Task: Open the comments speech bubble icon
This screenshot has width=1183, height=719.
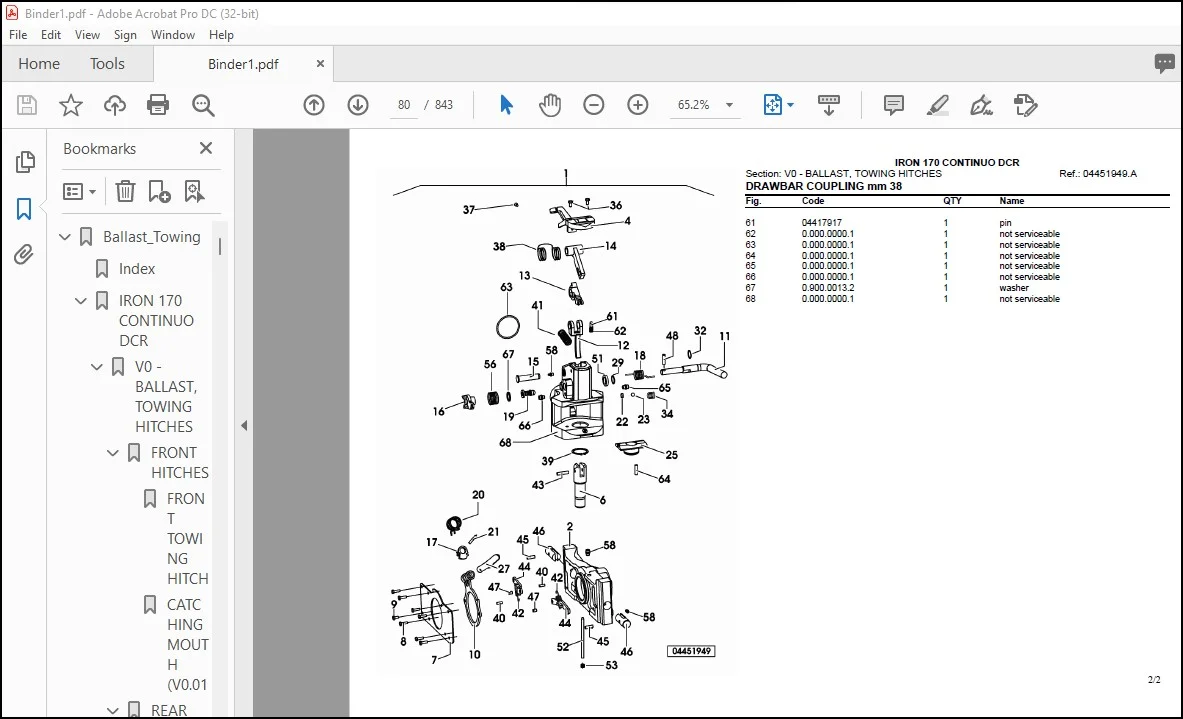Action: point(1164,63)
